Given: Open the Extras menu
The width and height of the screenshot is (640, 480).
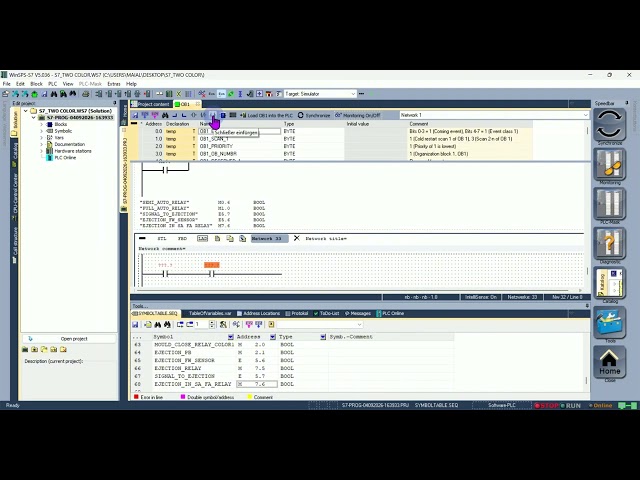Looking at the screenshot, I should (x=114, y=84).
